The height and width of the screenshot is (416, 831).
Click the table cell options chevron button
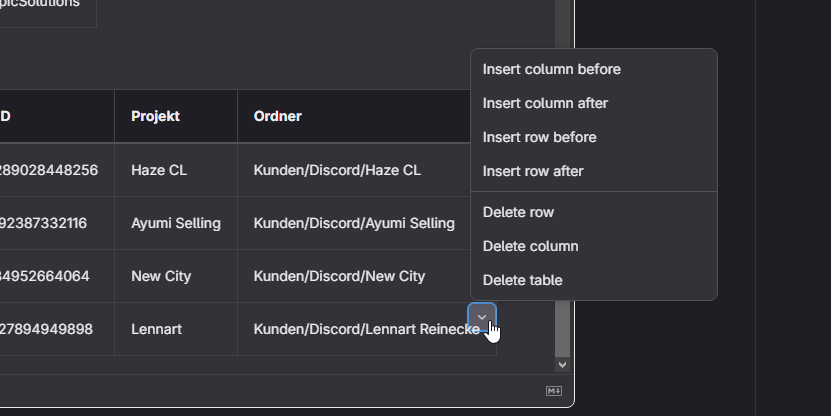point(482,318)
